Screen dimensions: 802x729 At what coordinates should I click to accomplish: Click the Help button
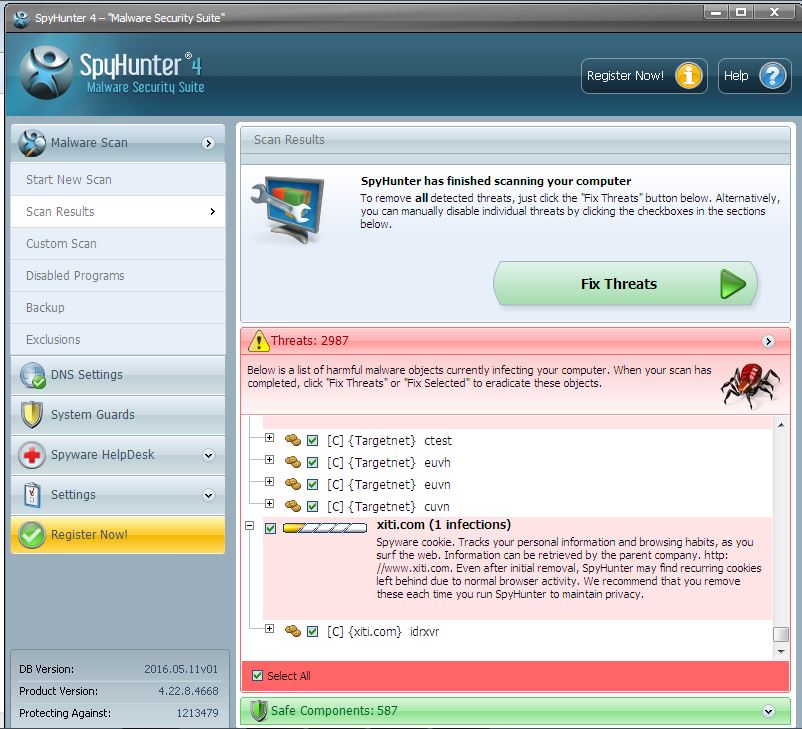click(x=755, y=76)
